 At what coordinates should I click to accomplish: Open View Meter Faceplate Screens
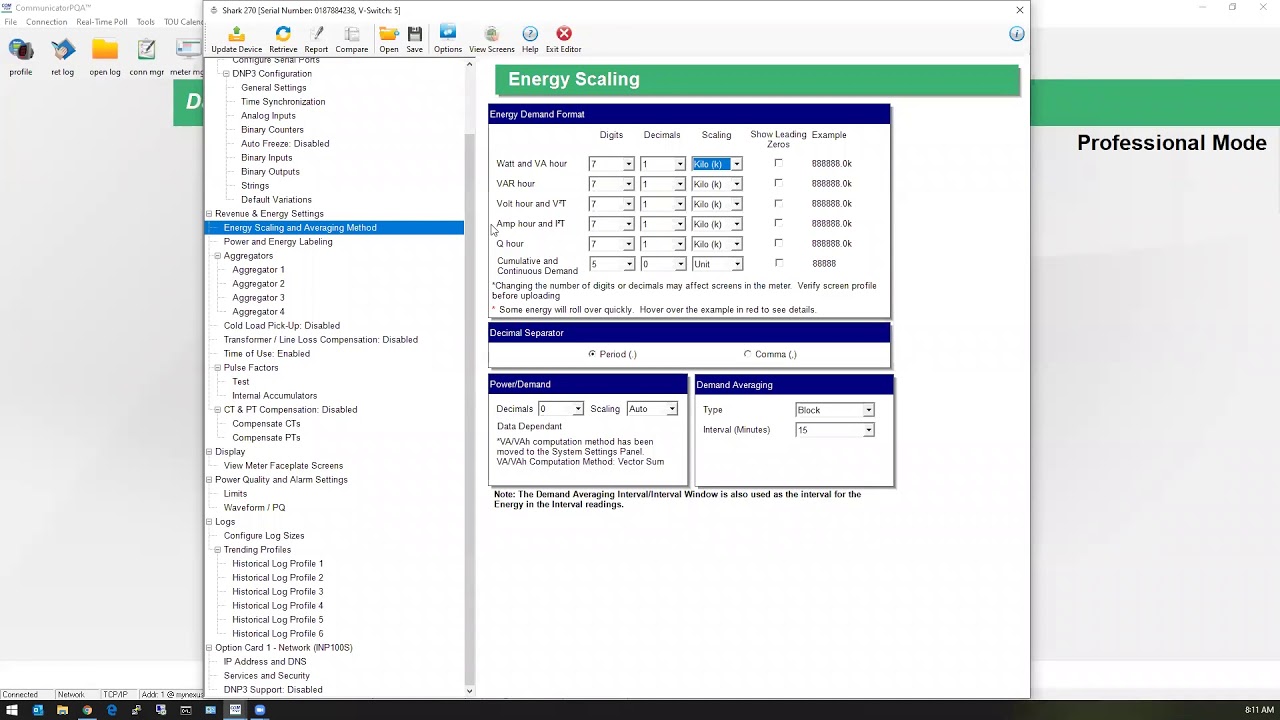tap(283, 466)
